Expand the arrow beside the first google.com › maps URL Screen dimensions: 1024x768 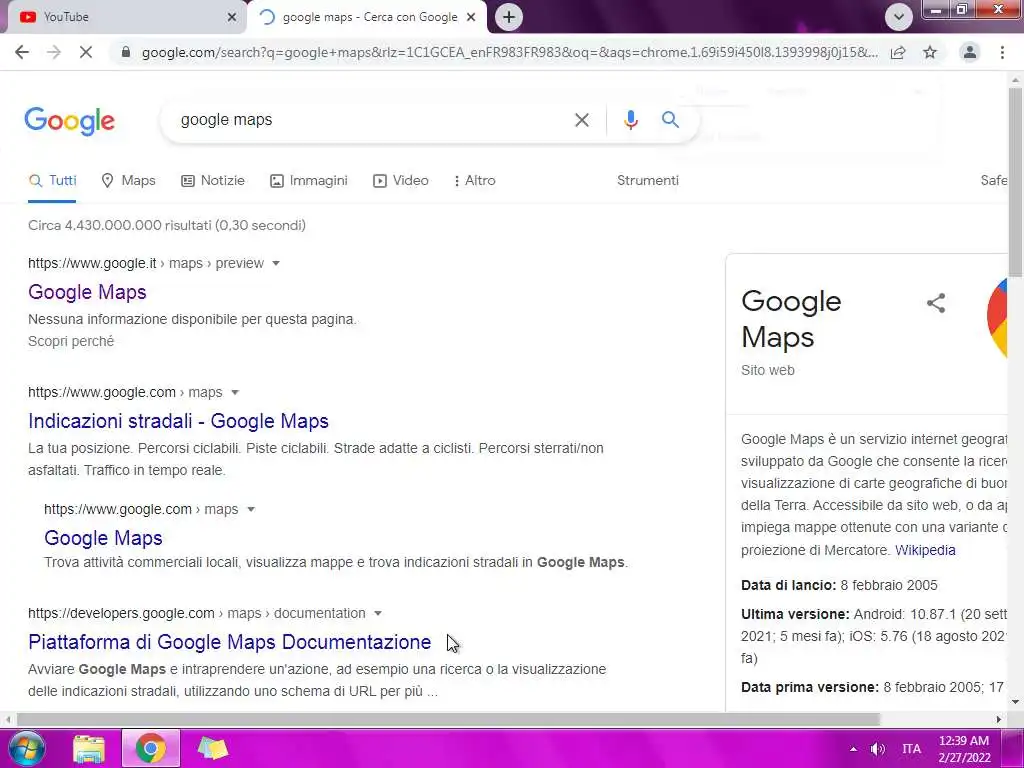[x=235, y=392]
